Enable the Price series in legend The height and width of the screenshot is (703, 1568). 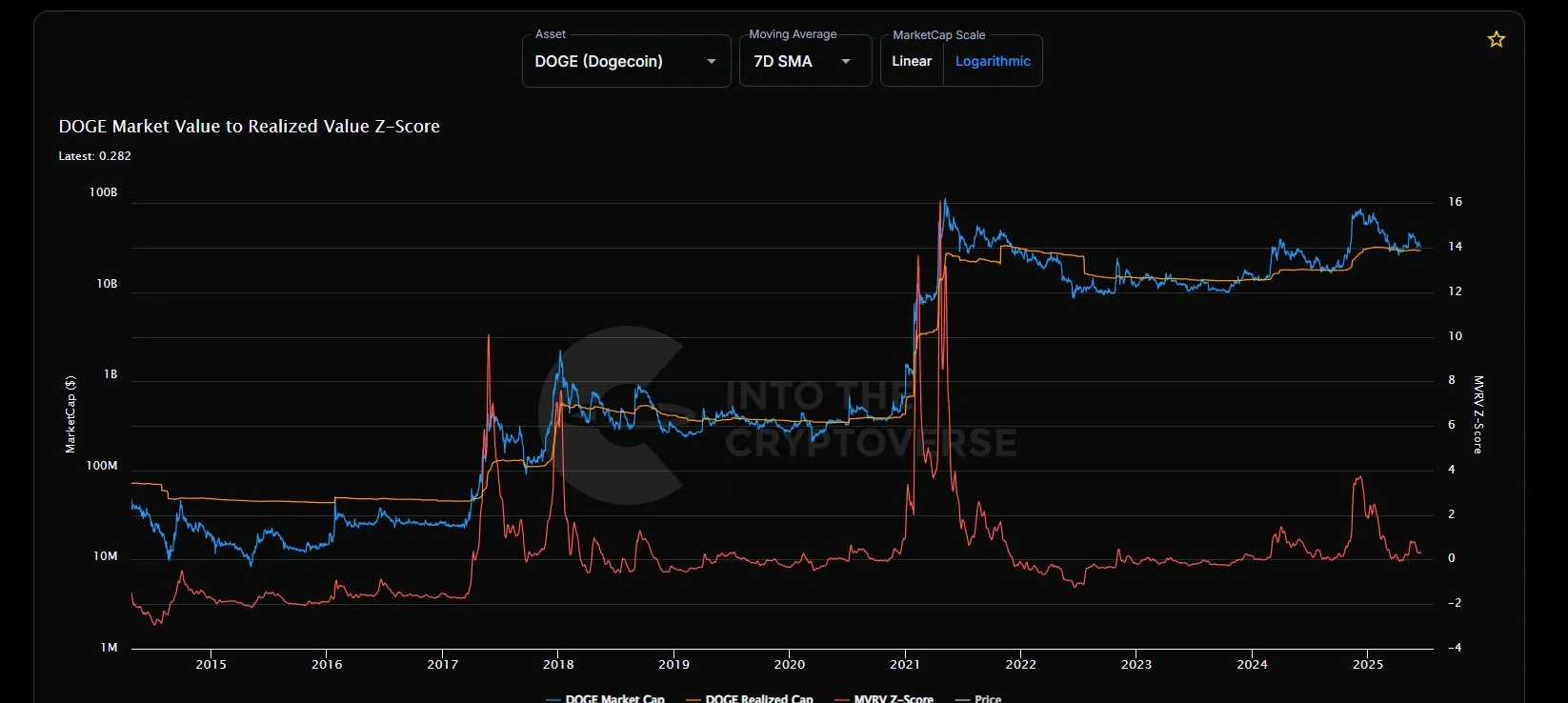click(987, 698)
